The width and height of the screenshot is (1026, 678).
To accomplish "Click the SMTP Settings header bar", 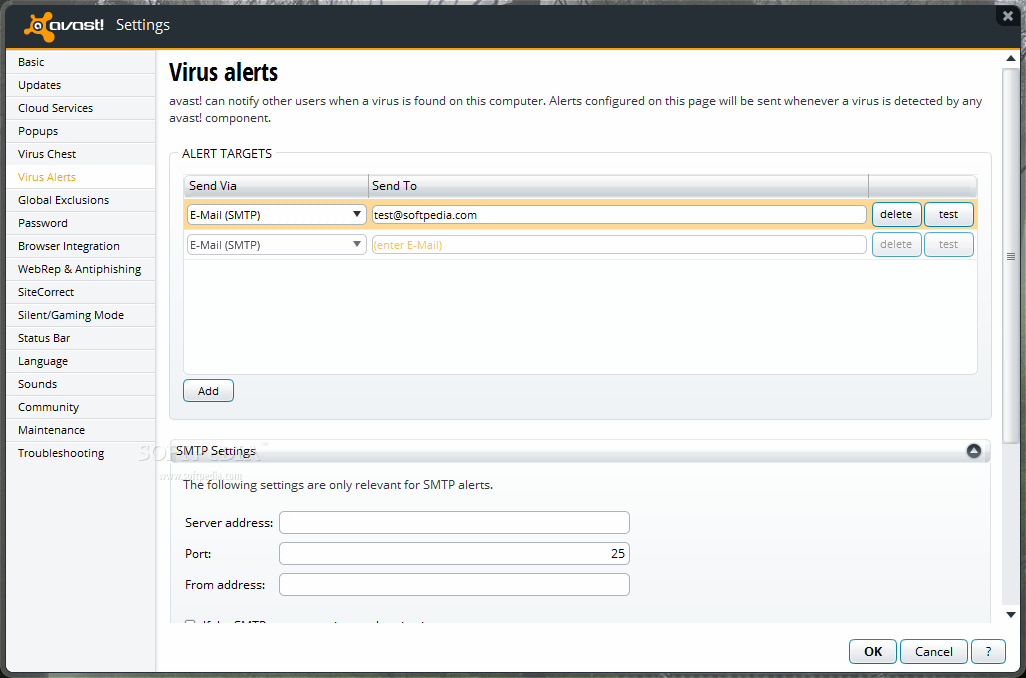I will click(x=580, y=451).
